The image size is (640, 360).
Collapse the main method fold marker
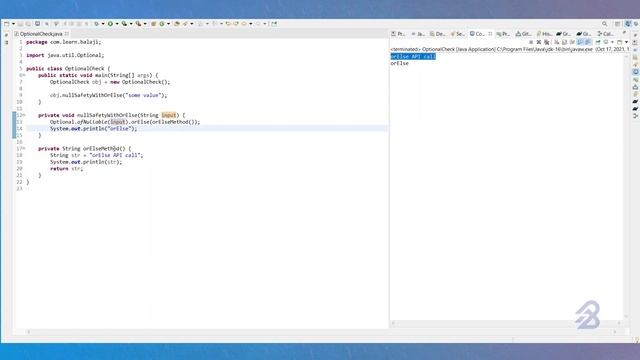click(24, 75)
